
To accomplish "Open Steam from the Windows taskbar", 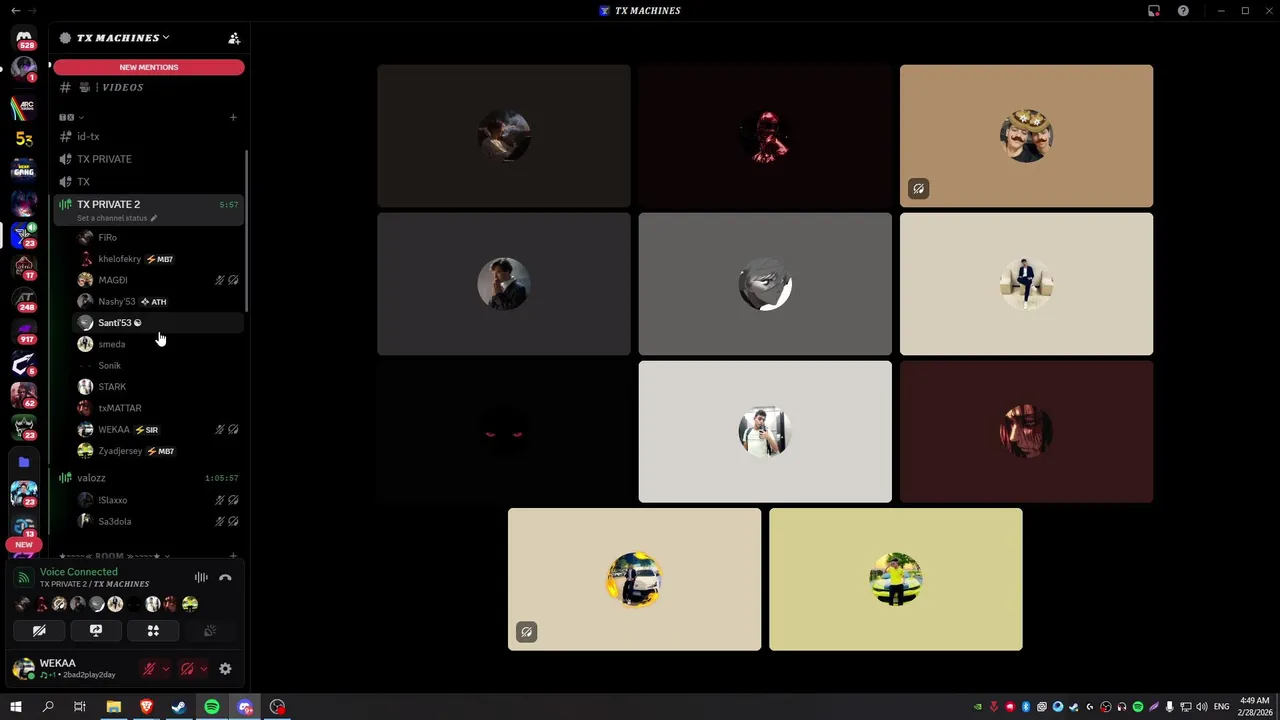I will (179, 707).
